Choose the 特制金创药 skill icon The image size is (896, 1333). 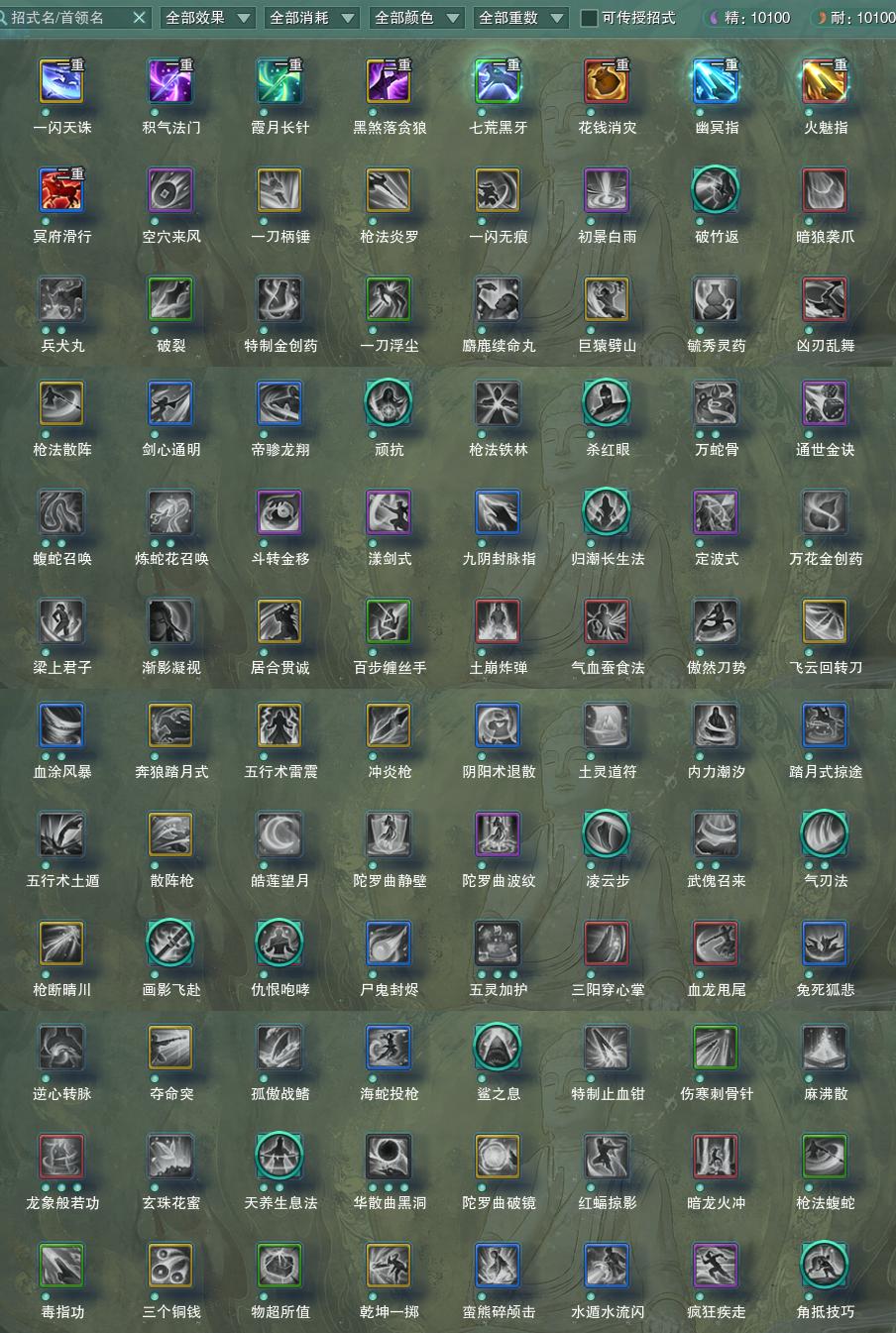[x=280, y=299]
